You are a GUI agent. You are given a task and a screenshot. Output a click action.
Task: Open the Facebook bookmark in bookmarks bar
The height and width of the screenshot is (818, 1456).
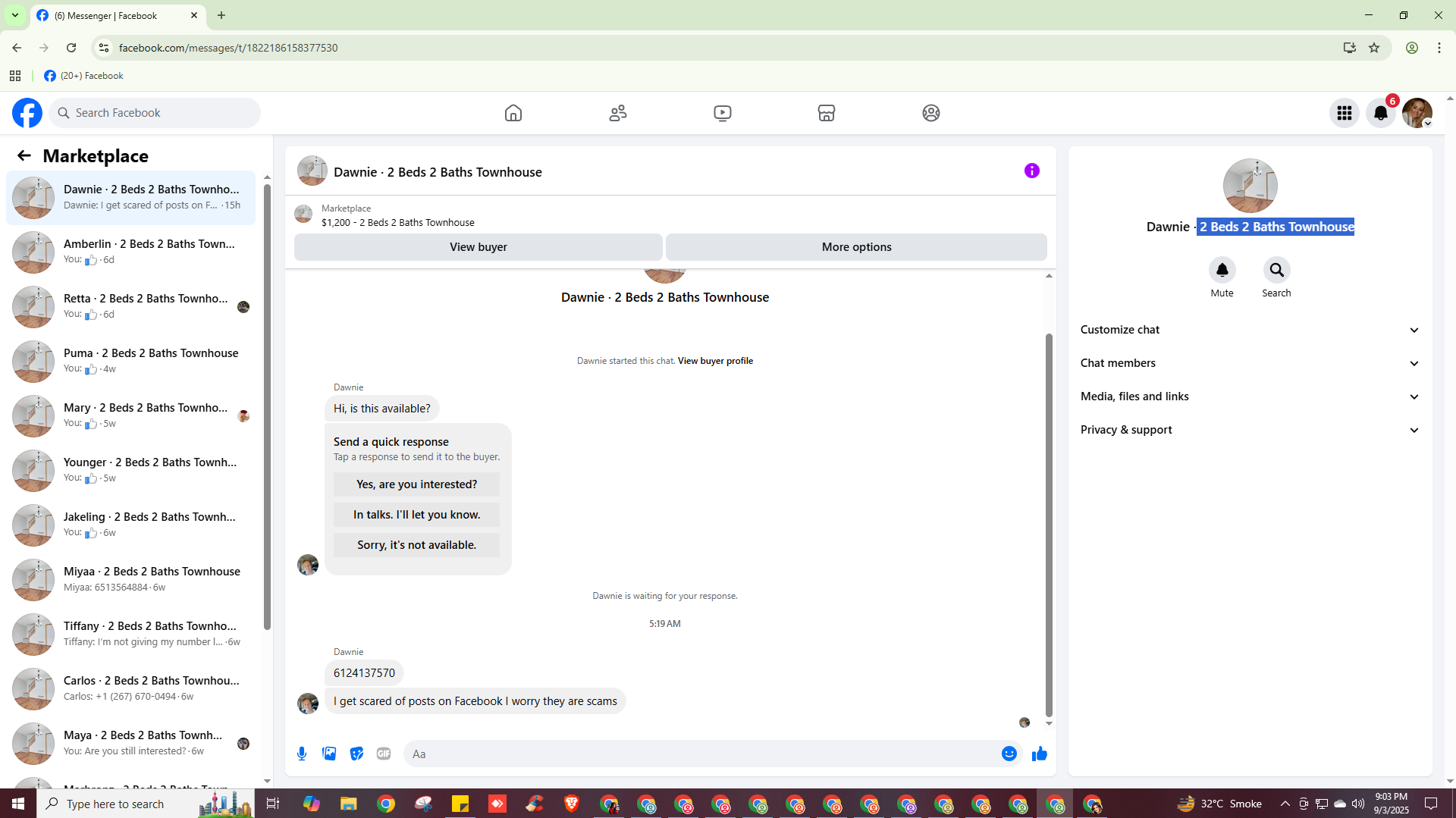point(83,76)
